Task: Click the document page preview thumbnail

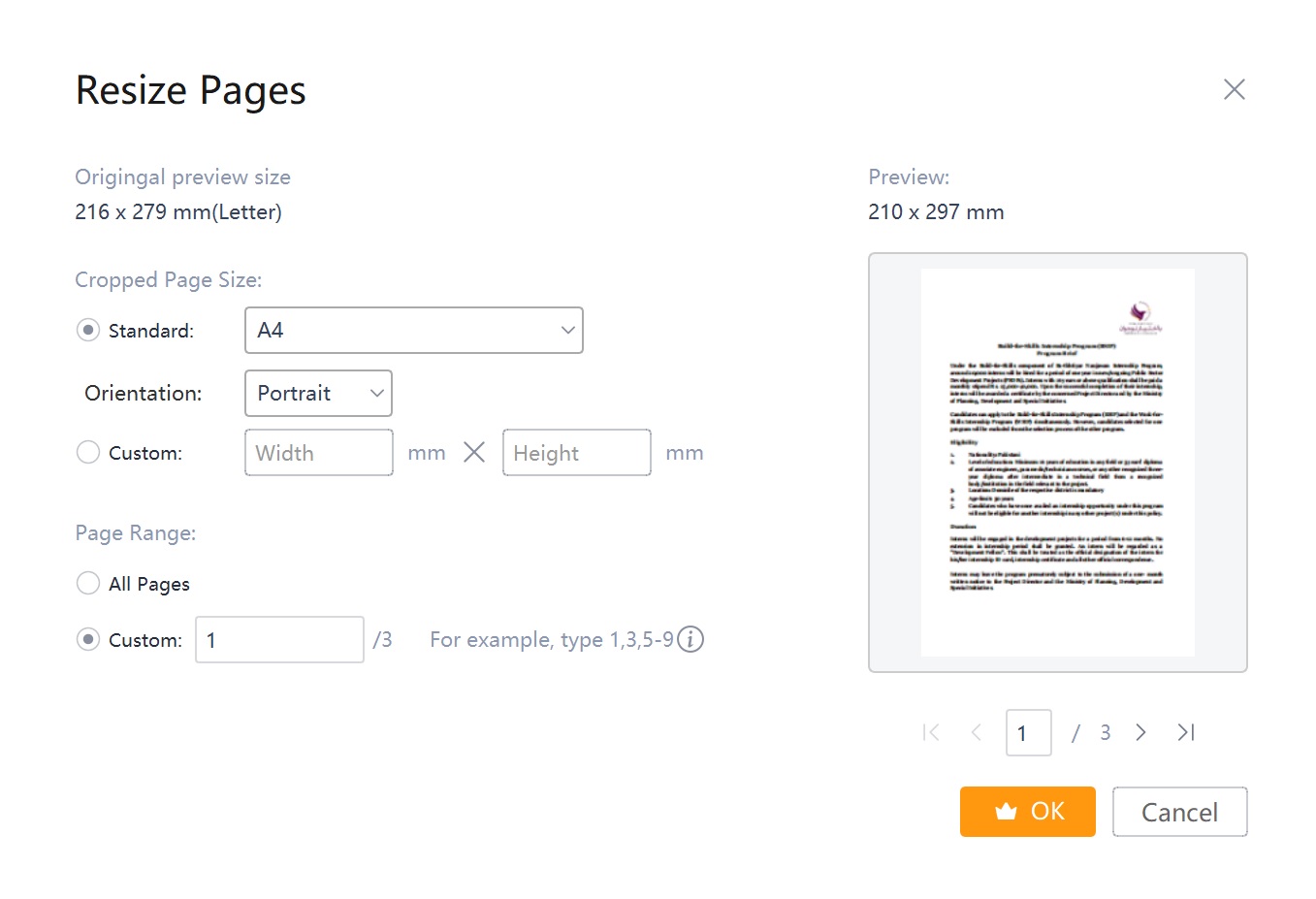Action: 1057,463
